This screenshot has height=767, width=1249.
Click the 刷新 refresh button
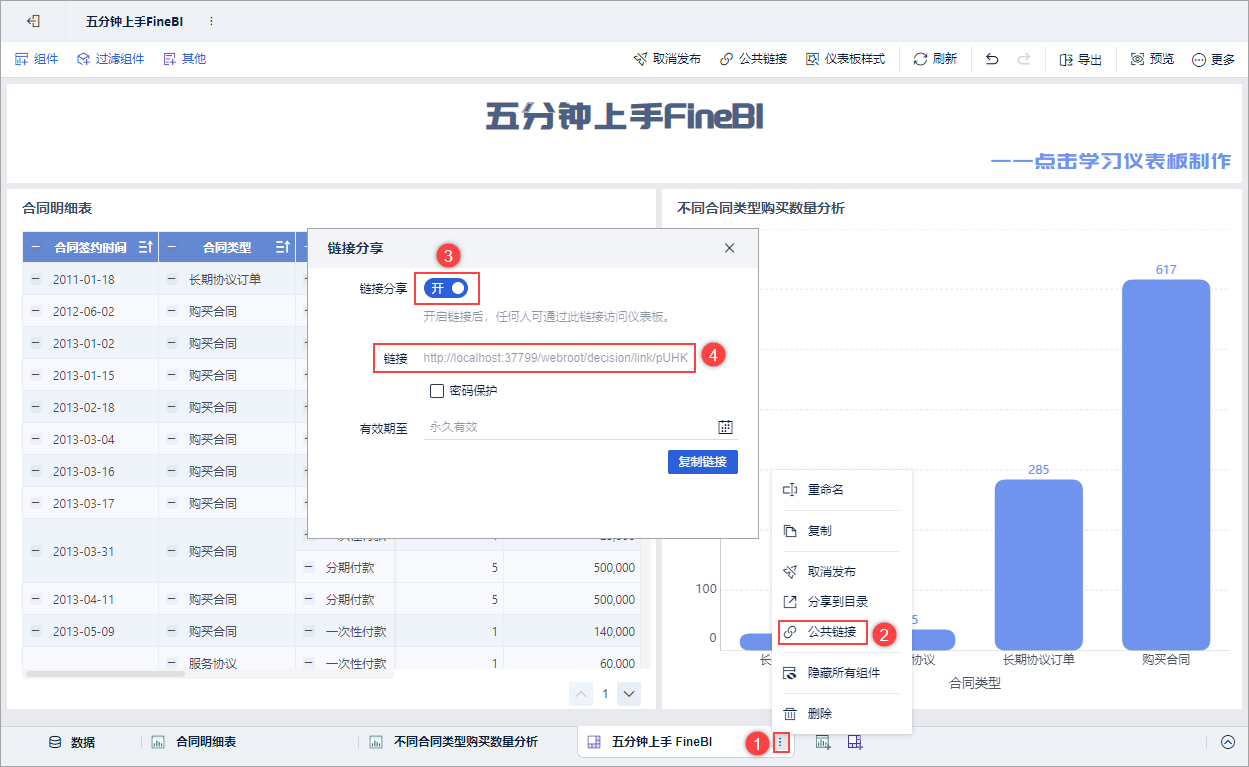coord(935,59)
